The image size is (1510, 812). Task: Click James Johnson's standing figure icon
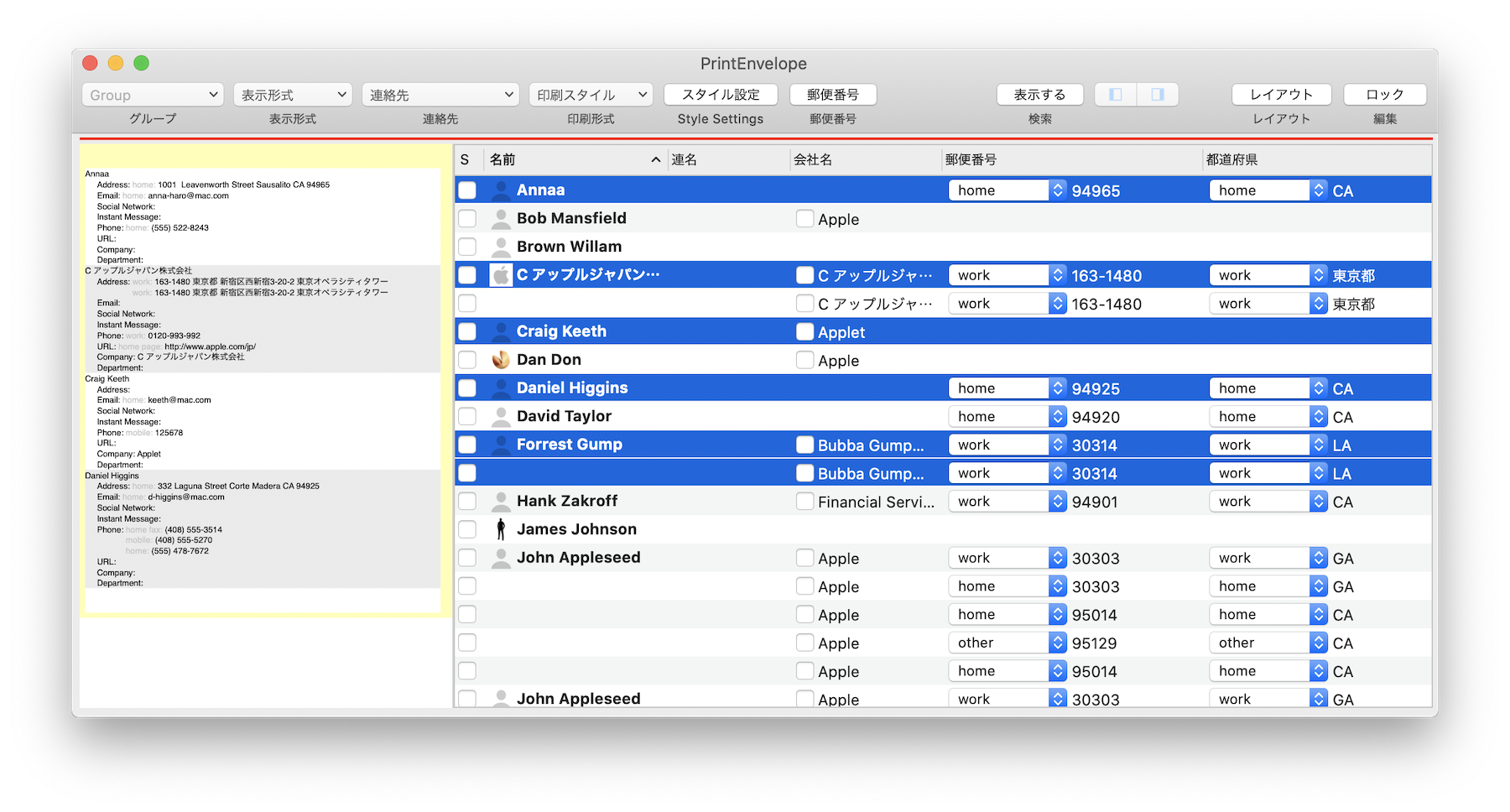click(501, 529)
